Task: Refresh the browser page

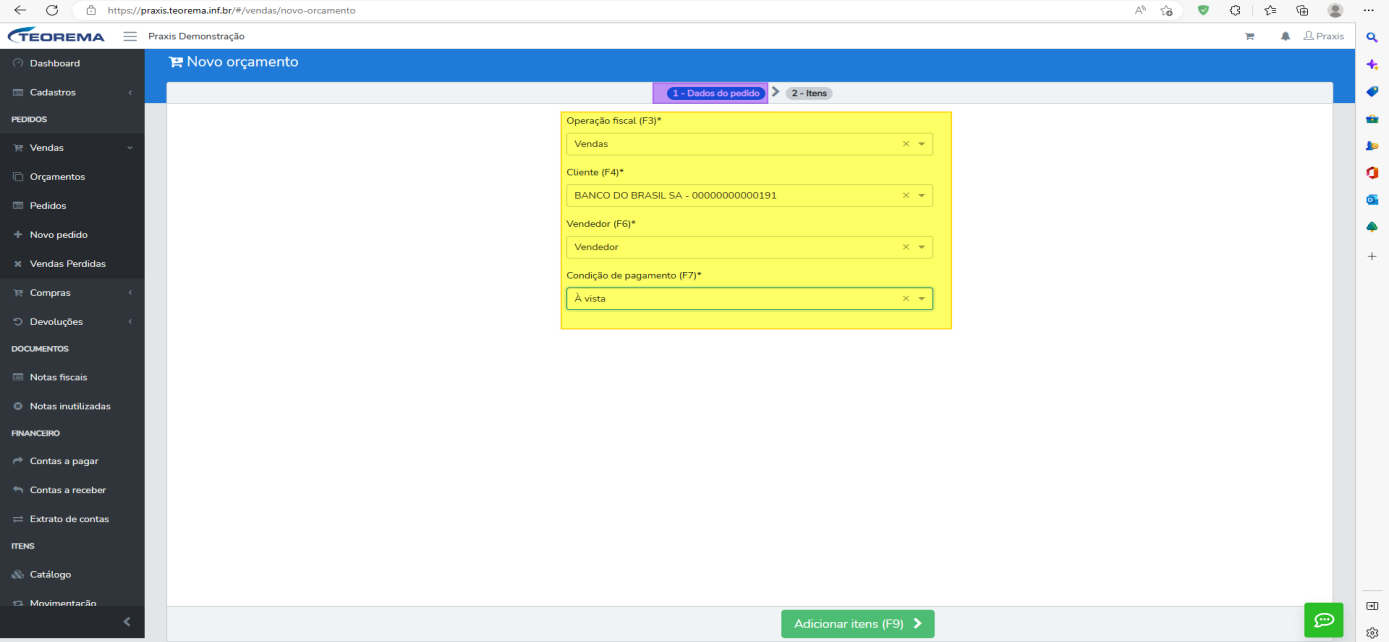Action: 51,10
